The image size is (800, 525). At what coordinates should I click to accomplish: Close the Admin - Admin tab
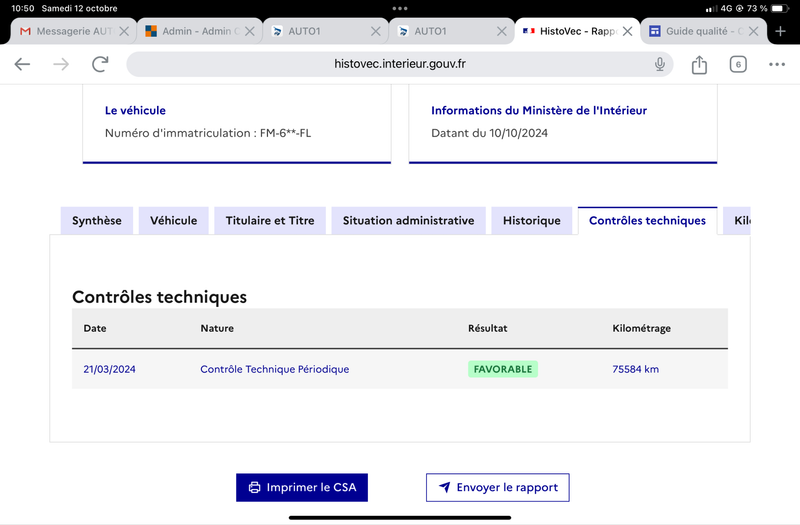click(x=249, y=31)
